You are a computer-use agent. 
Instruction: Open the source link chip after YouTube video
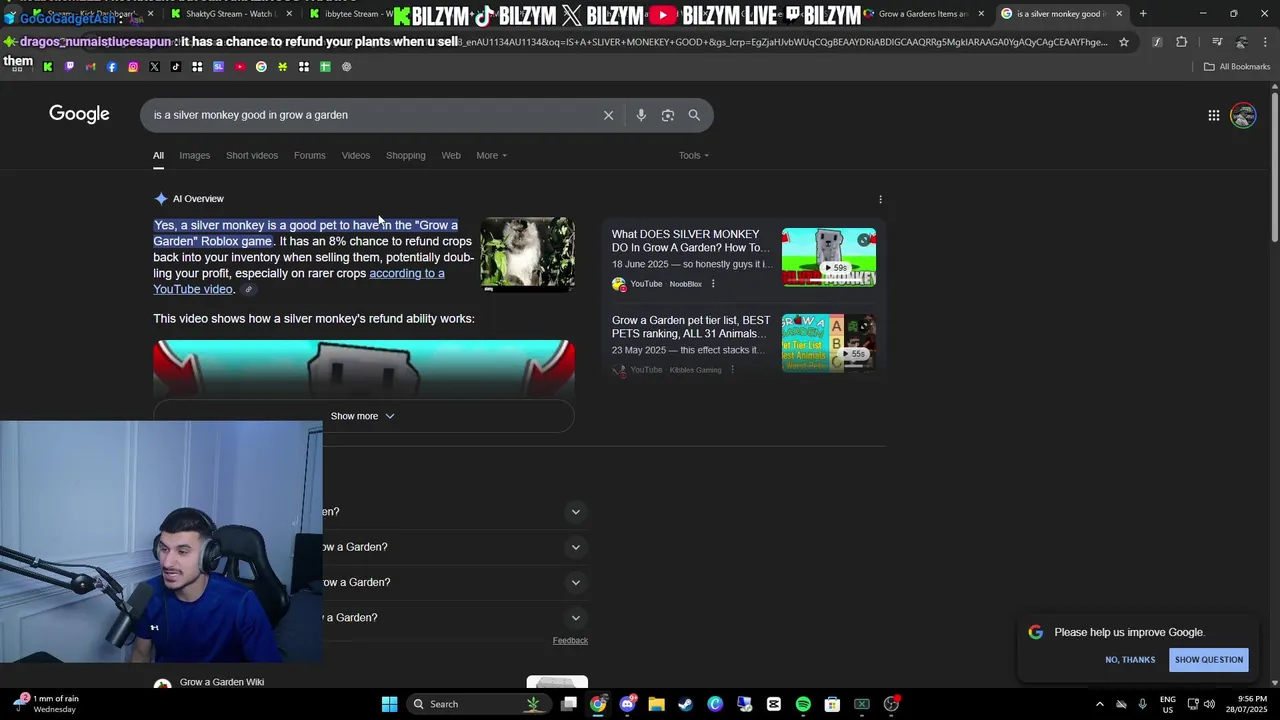248,290
